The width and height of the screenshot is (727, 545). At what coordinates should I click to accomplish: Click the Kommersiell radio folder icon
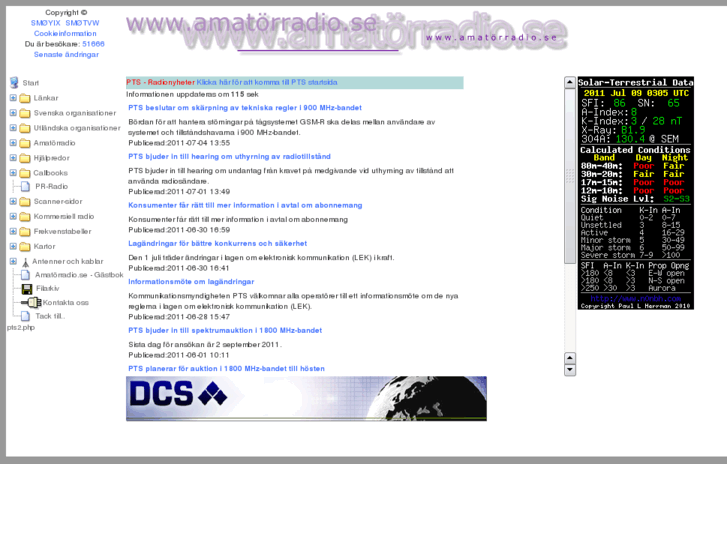pyautogui.click(x=25, y=217)
